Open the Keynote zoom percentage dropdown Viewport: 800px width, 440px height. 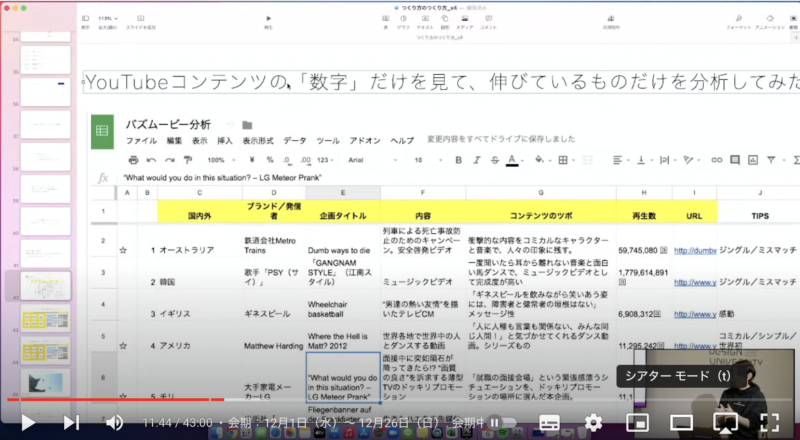(x=106, y=20)
